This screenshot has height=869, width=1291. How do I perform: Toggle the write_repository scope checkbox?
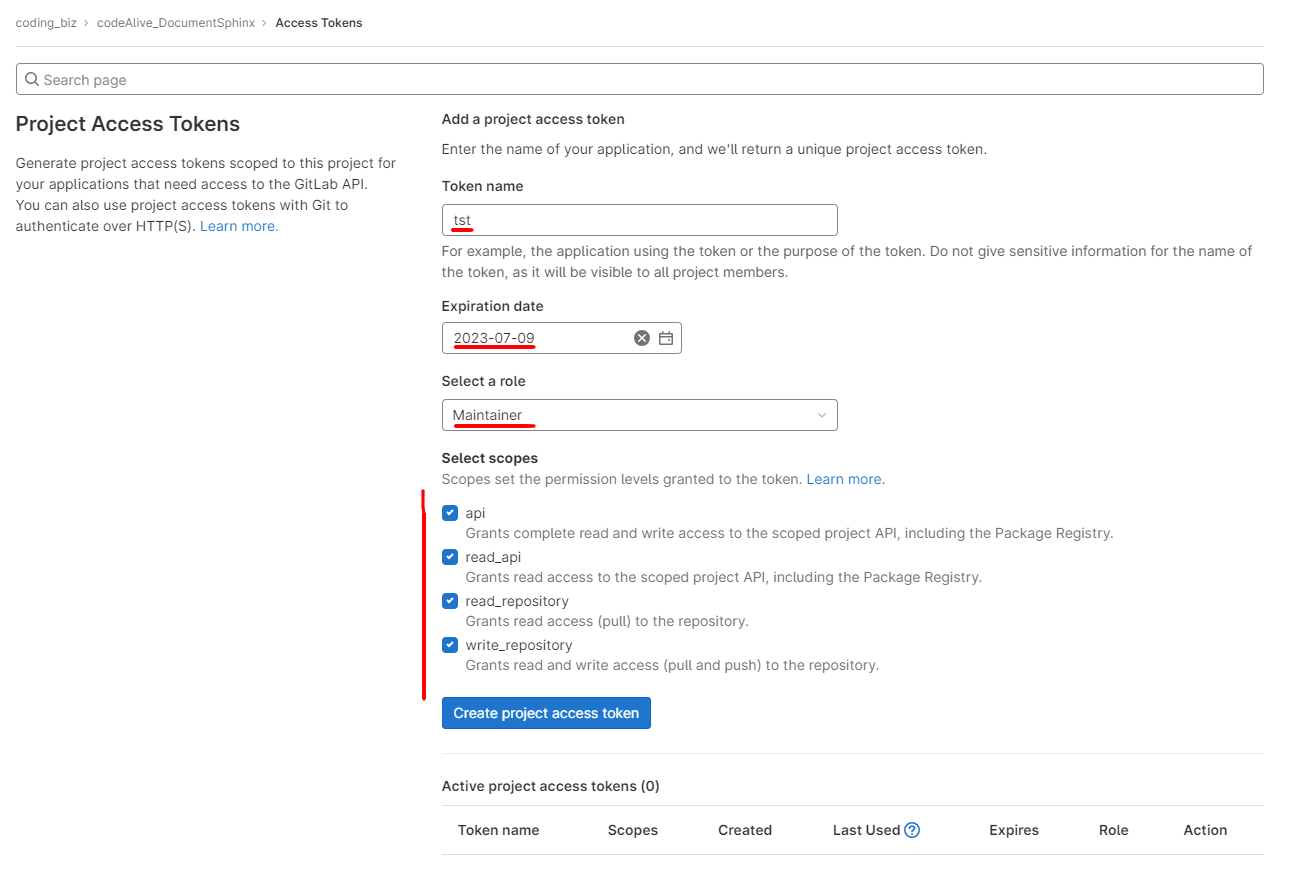coord(450,645)
